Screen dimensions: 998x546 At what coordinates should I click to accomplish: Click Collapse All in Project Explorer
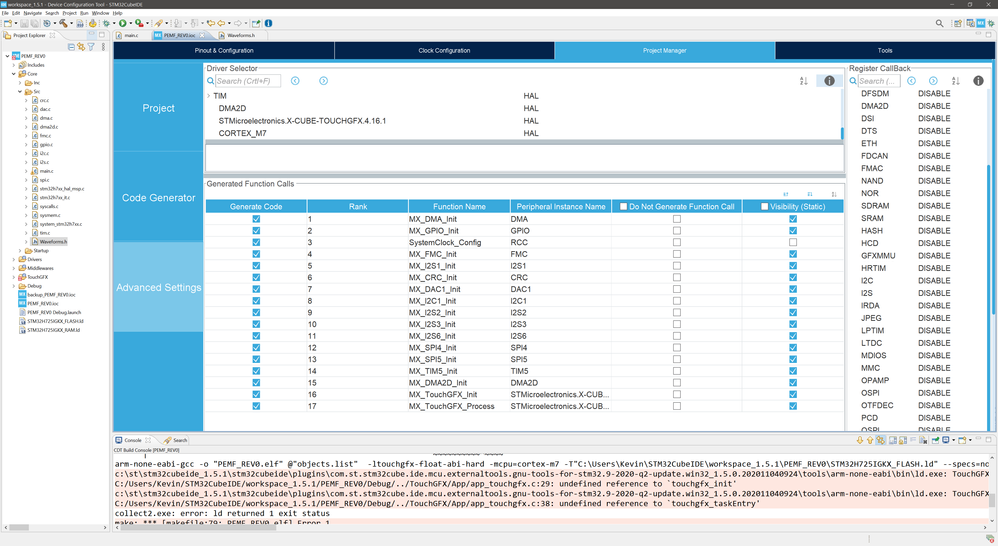point(71,46)
